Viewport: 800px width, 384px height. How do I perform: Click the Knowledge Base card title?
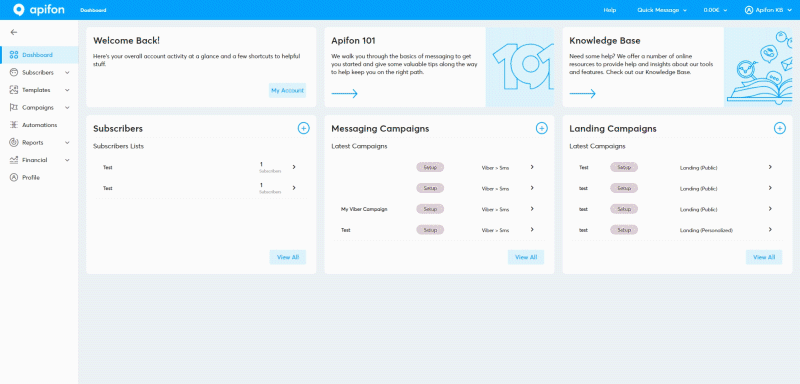(605, 41)
